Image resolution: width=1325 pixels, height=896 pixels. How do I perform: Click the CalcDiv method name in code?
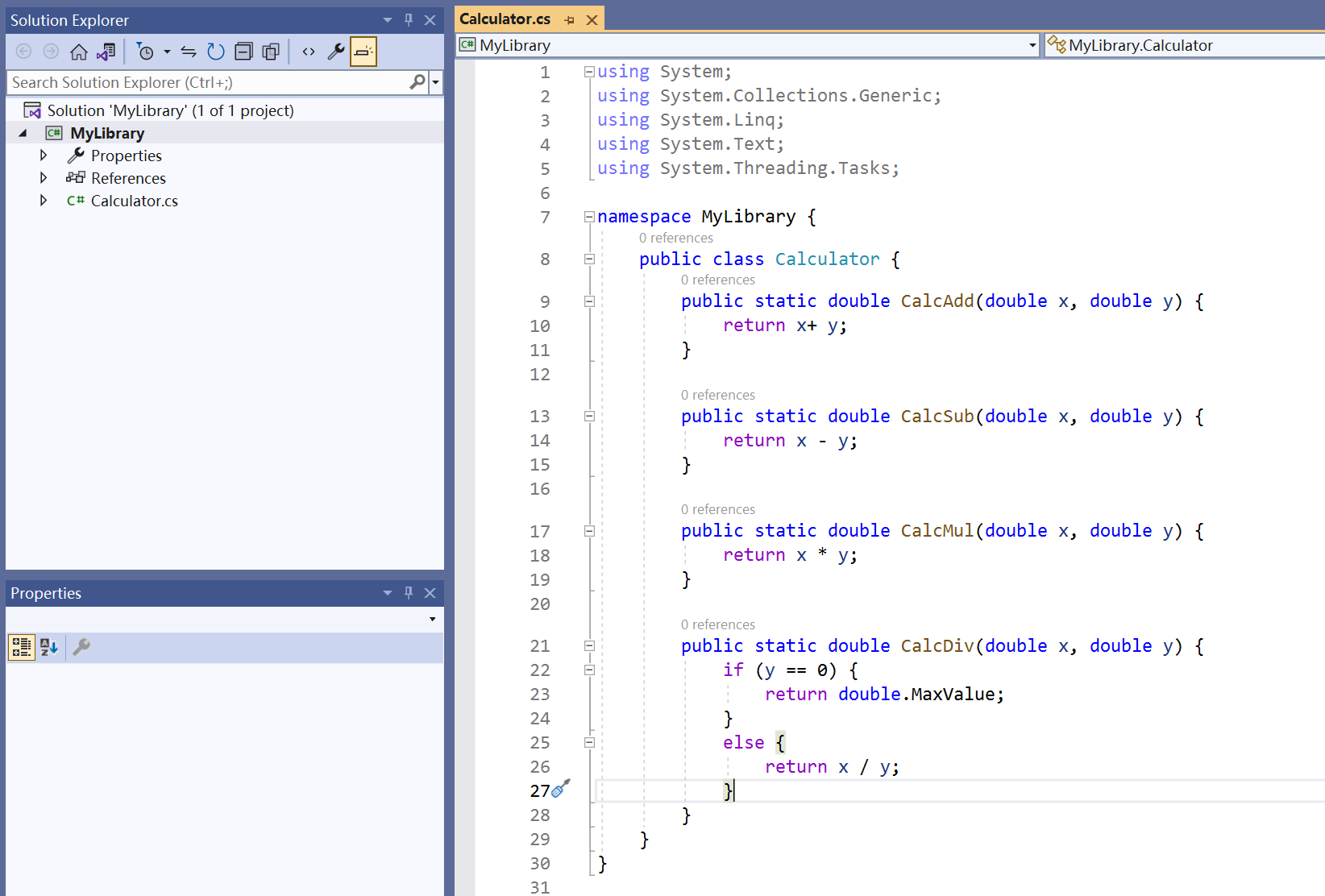[937, 646]
